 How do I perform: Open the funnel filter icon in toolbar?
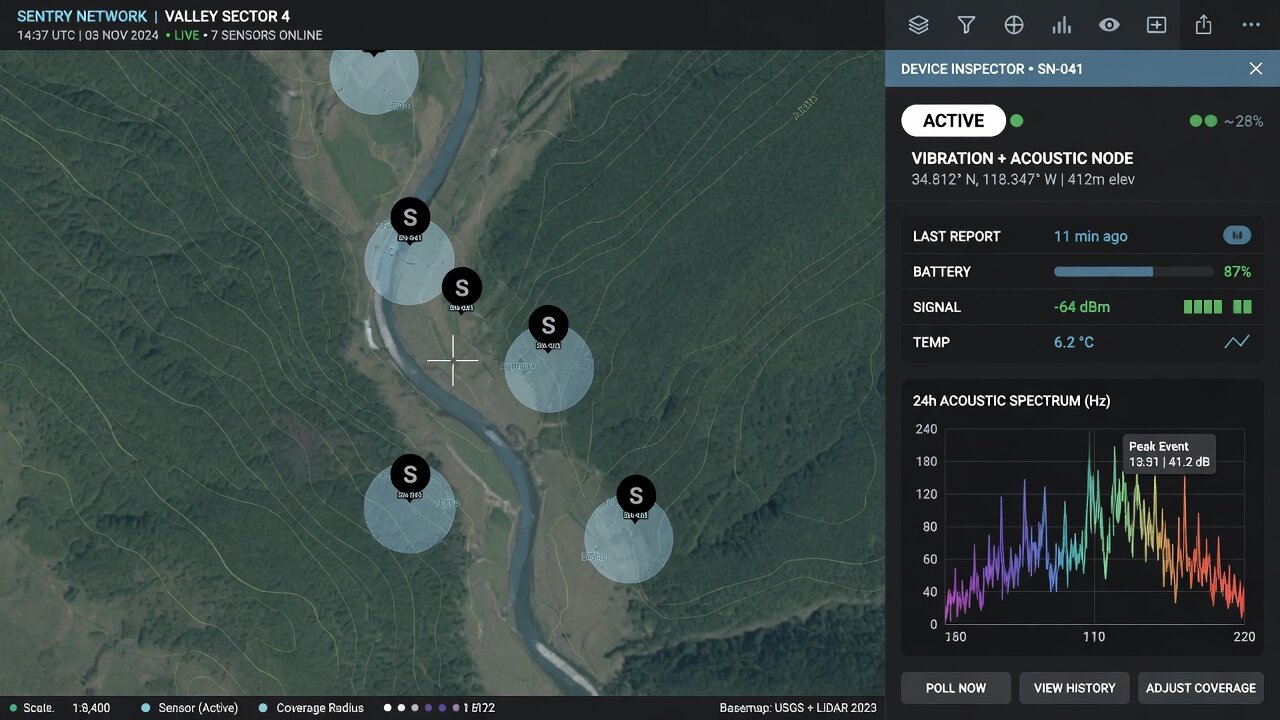pos(966,25)
